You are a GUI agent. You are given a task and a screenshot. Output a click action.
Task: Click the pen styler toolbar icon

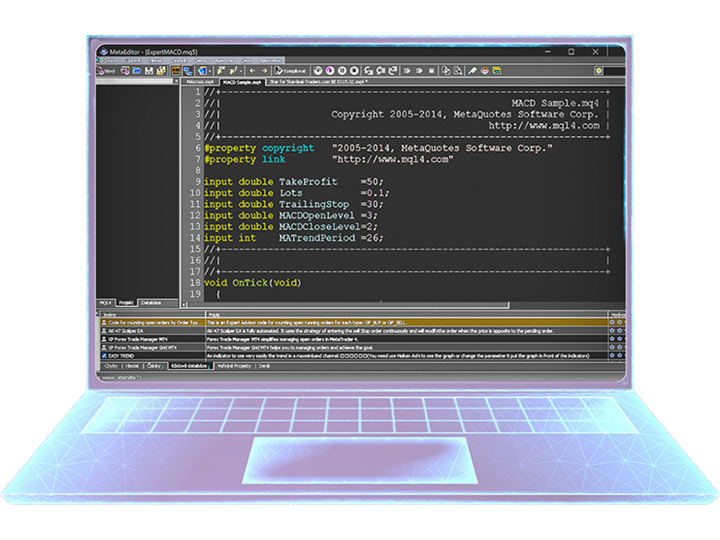472,71
